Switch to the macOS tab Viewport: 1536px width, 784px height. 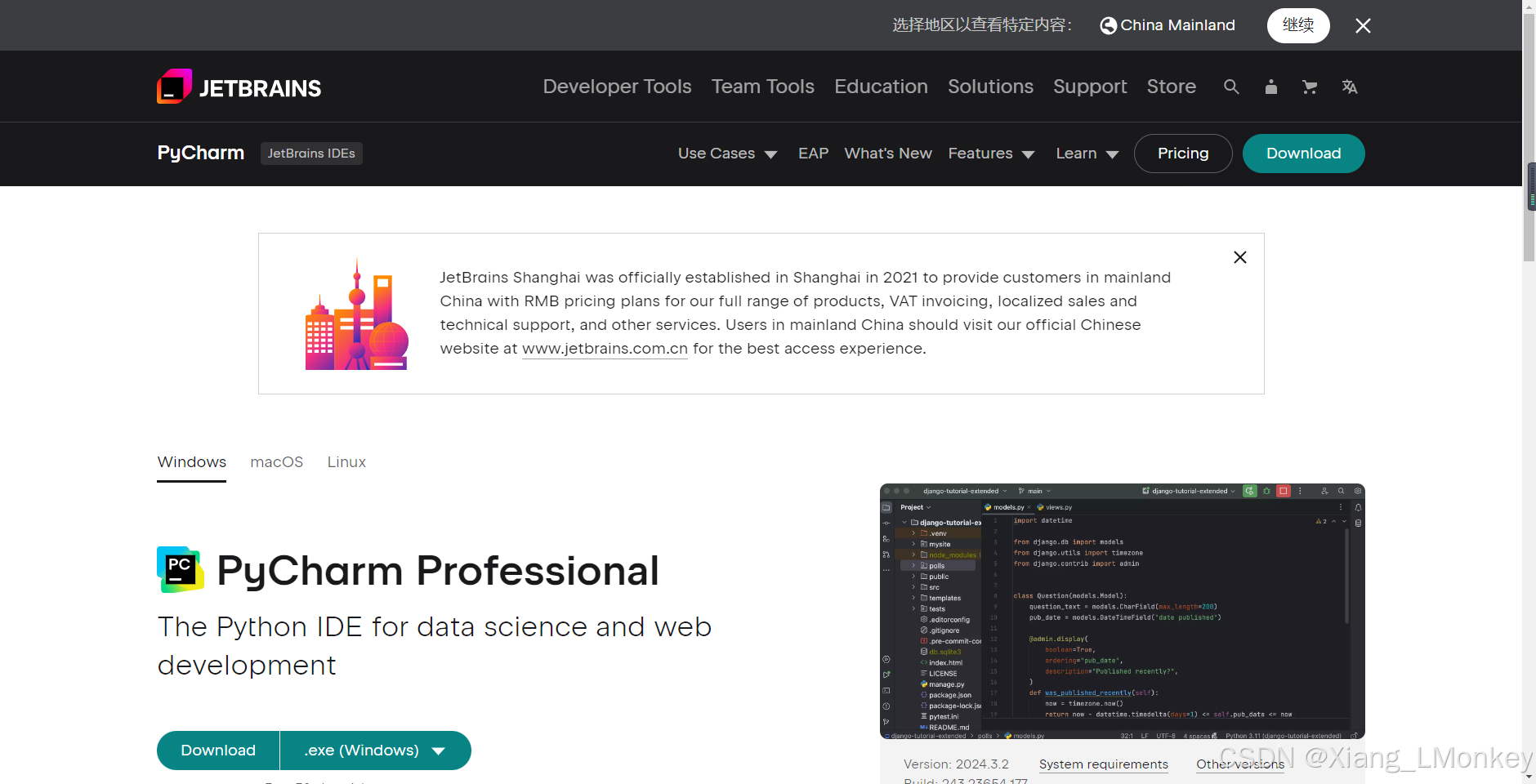pos(276,461)
